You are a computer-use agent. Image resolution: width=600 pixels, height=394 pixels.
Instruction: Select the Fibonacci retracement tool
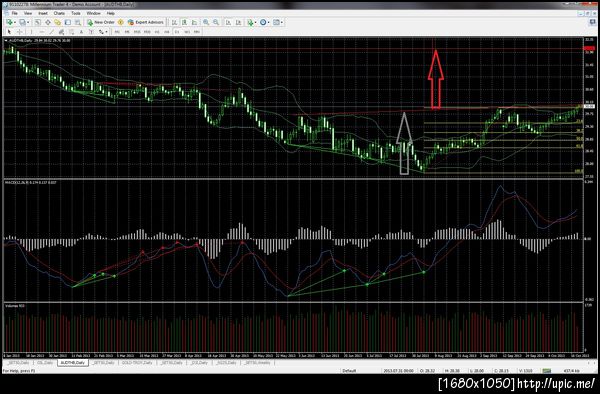[71, 32]
